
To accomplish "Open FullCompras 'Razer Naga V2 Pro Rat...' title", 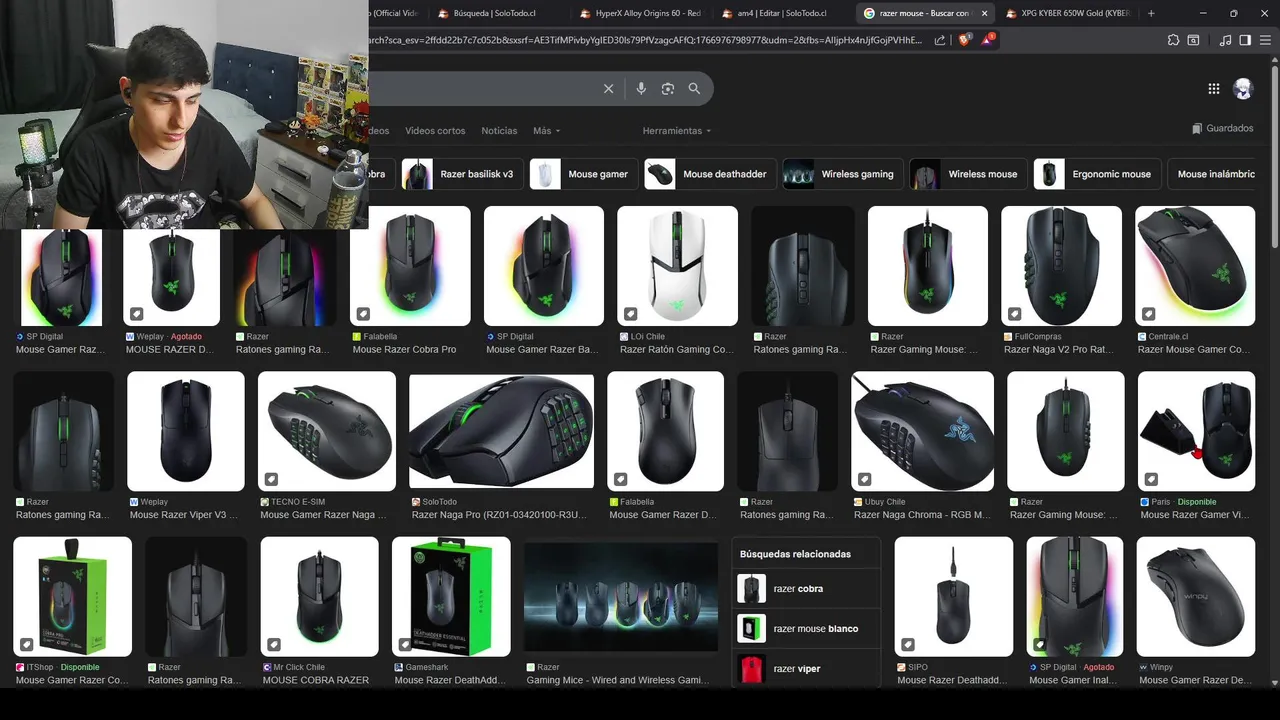I will [1059, 350].
